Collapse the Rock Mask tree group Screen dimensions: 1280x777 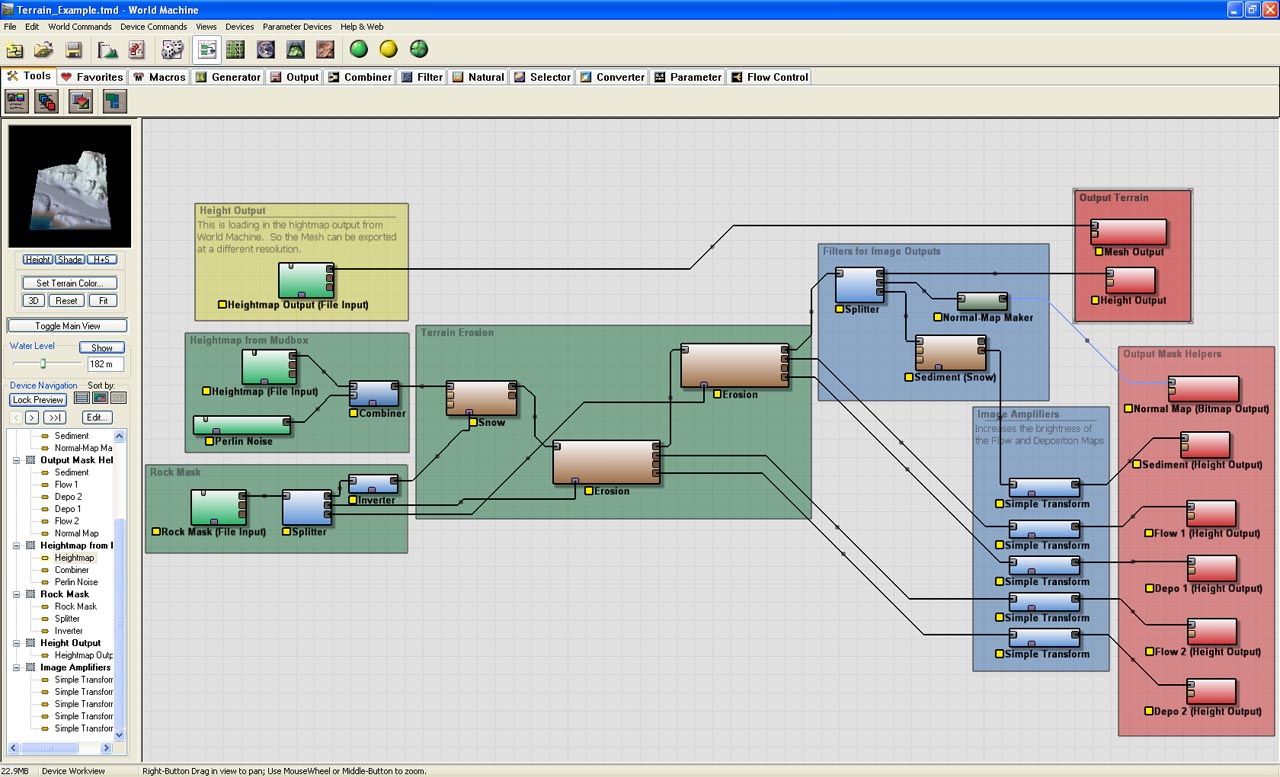coord(17,594)
